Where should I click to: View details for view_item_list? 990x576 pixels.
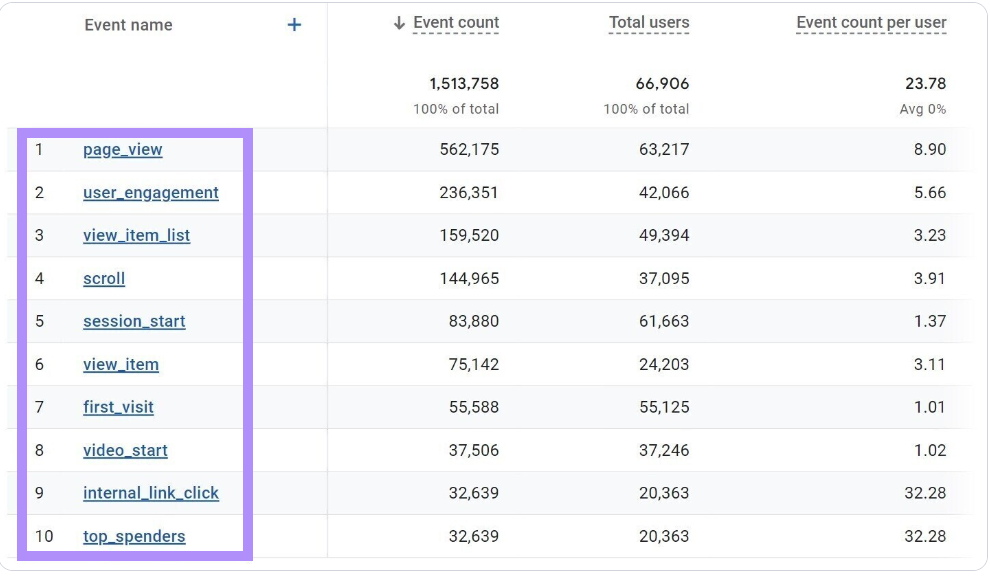point(137,235)
